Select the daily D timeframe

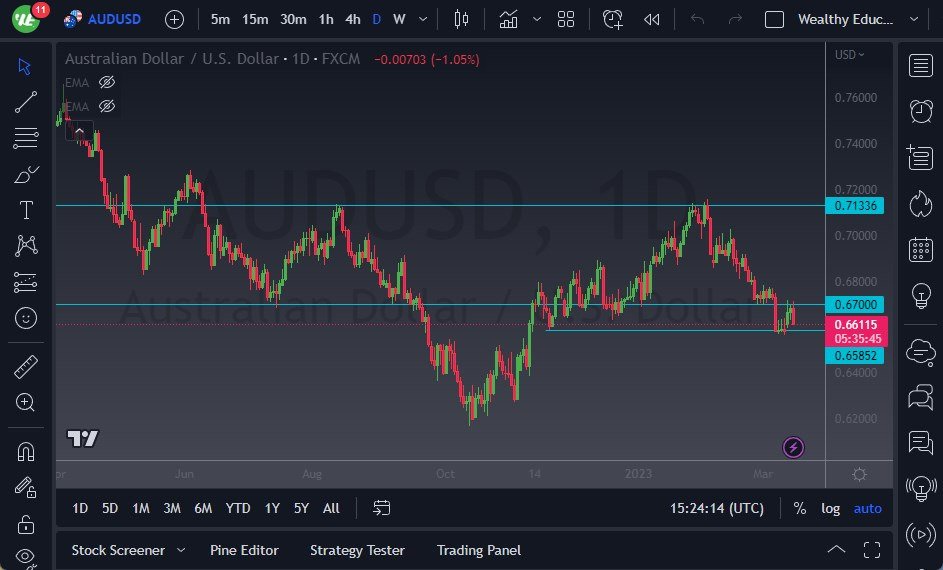[376, 19]
